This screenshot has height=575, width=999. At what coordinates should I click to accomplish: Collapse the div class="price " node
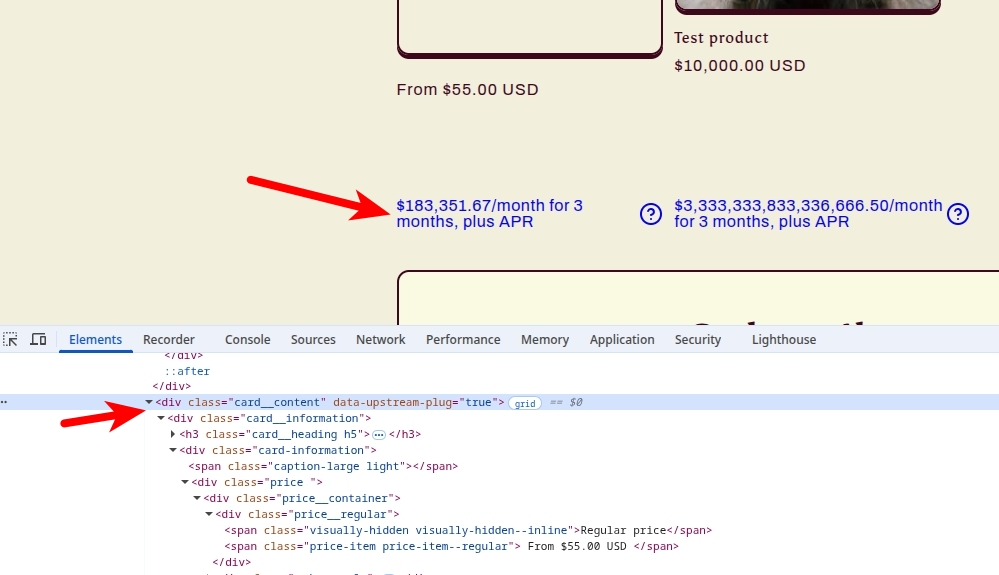[185, 482]
